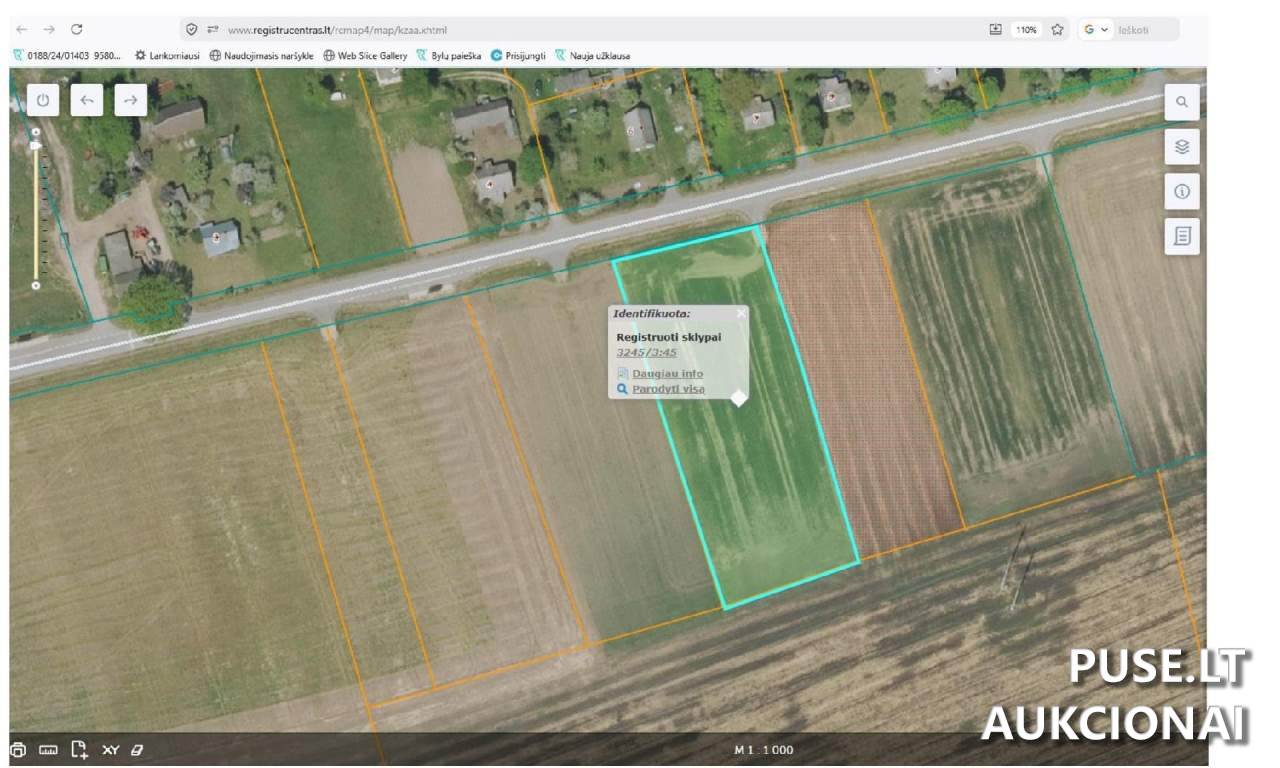Viewport: 1280px width, 768px height.
Task: Select the eraser clear tool
Action: (138, 750)
